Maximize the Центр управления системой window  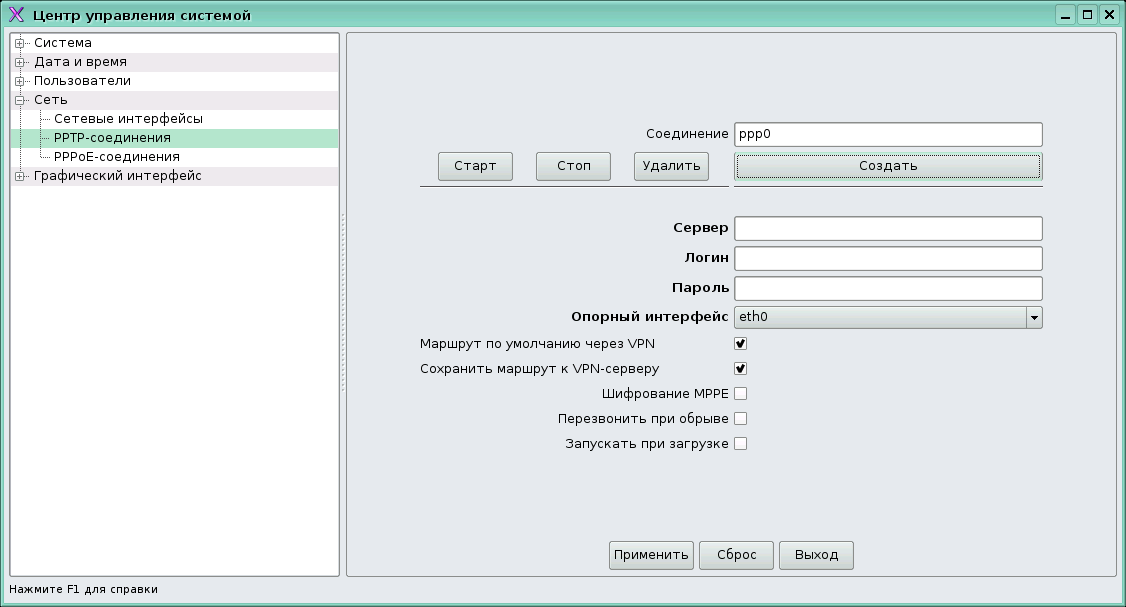(x=1087, y=15)
